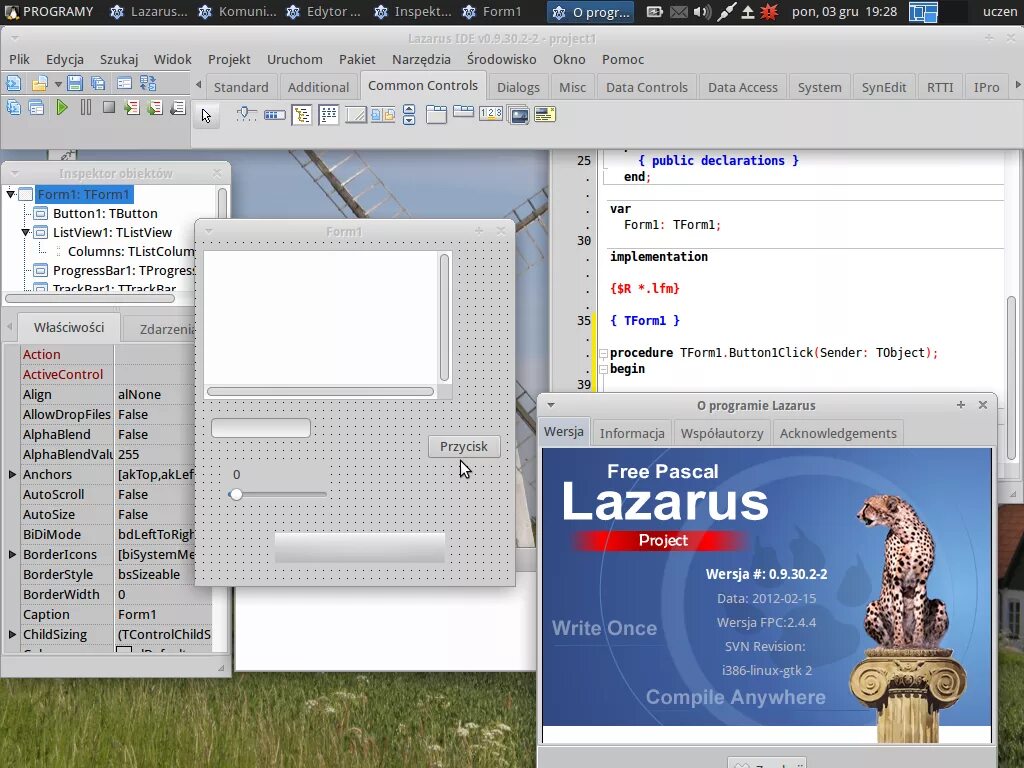The width and height of the screenshot is (1024, 768).
Task: Click the New Form toolbar icon
Action: (124, 84)
